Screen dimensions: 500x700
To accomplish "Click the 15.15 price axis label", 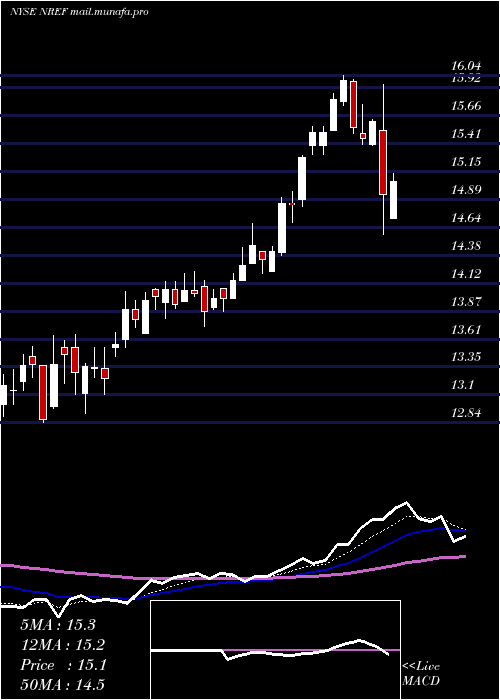I will (x=466, y=162).
